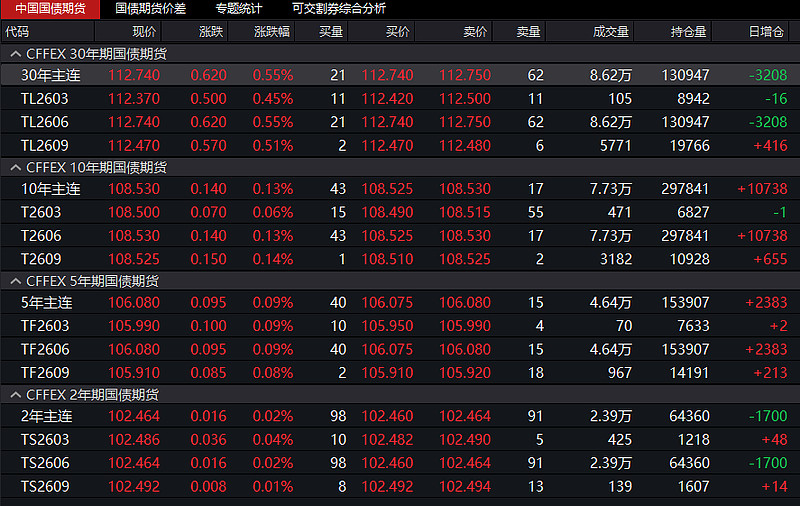
Task: Sort by the 卖价 column header
Action: pyautogui.click(x=454, y=32)
